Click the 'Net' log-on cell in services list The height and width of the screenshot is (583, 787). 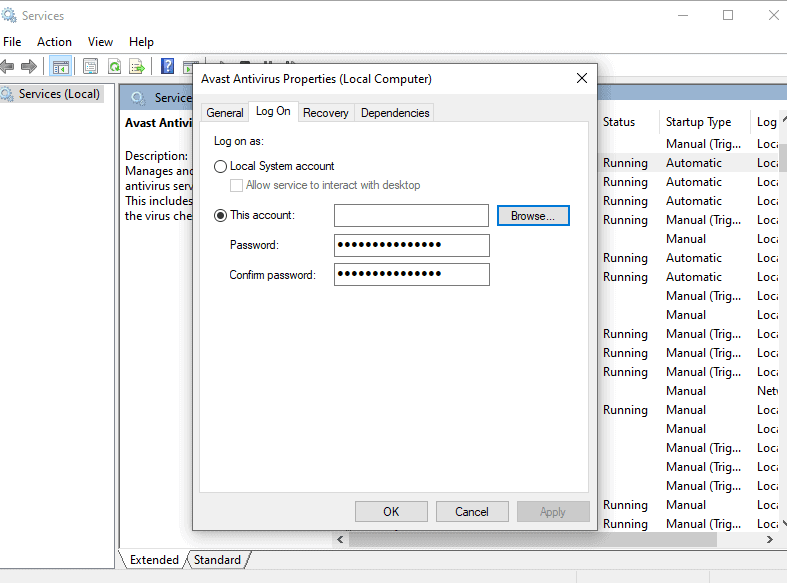[x=767, y=391]
